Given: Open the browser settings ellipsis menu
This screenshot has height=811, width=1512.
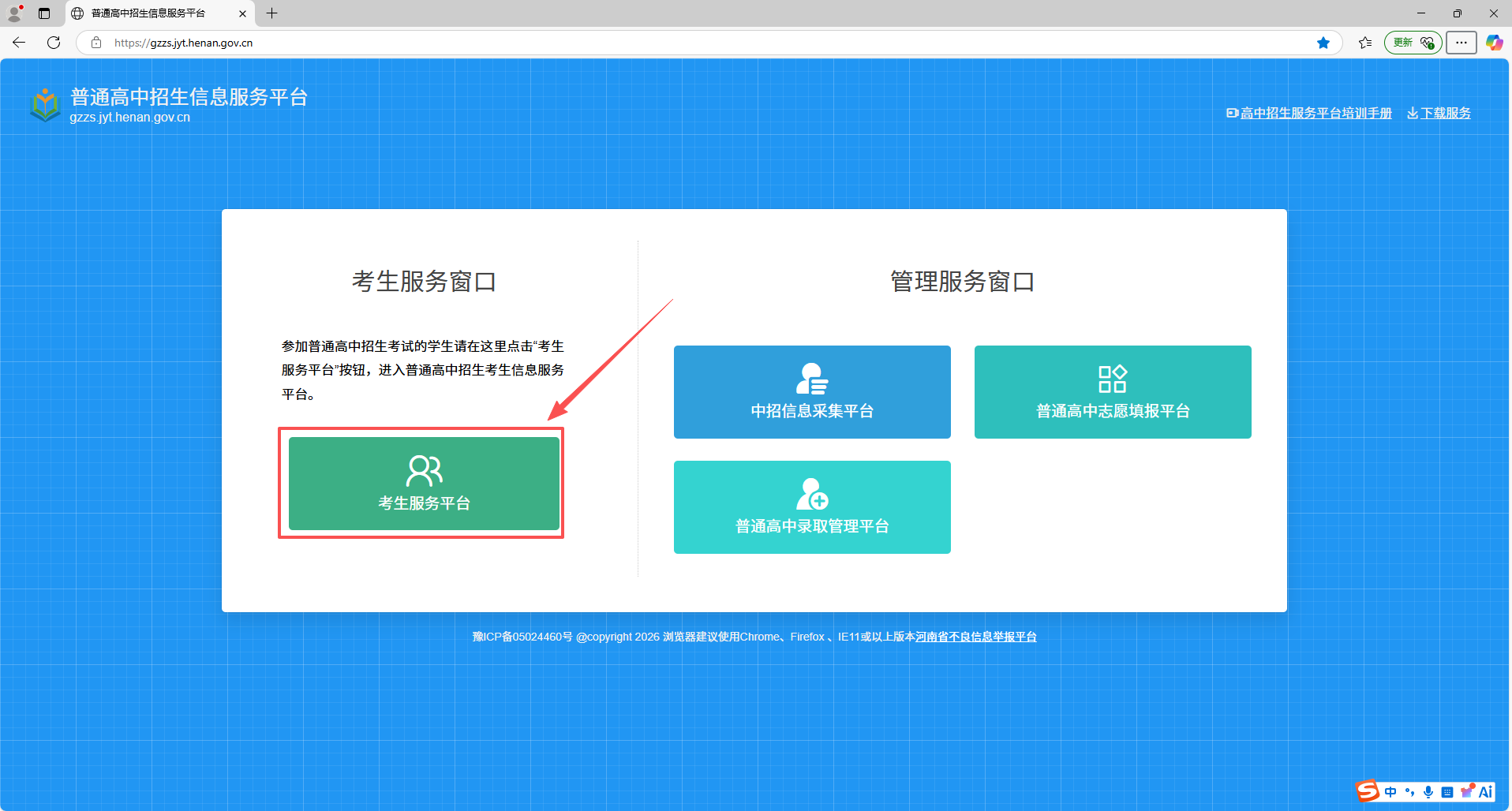Looking at the screenshot, I should [x=1461, y=43].
